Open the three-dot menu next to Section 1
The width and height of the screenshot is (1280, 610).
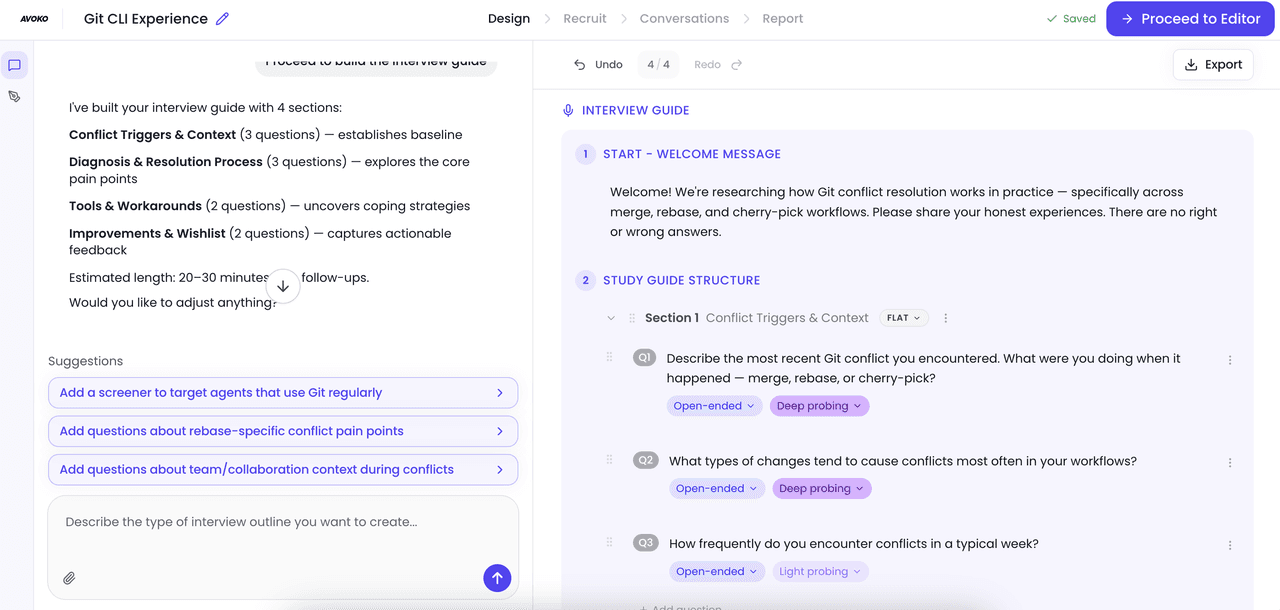tap(945, 317)
